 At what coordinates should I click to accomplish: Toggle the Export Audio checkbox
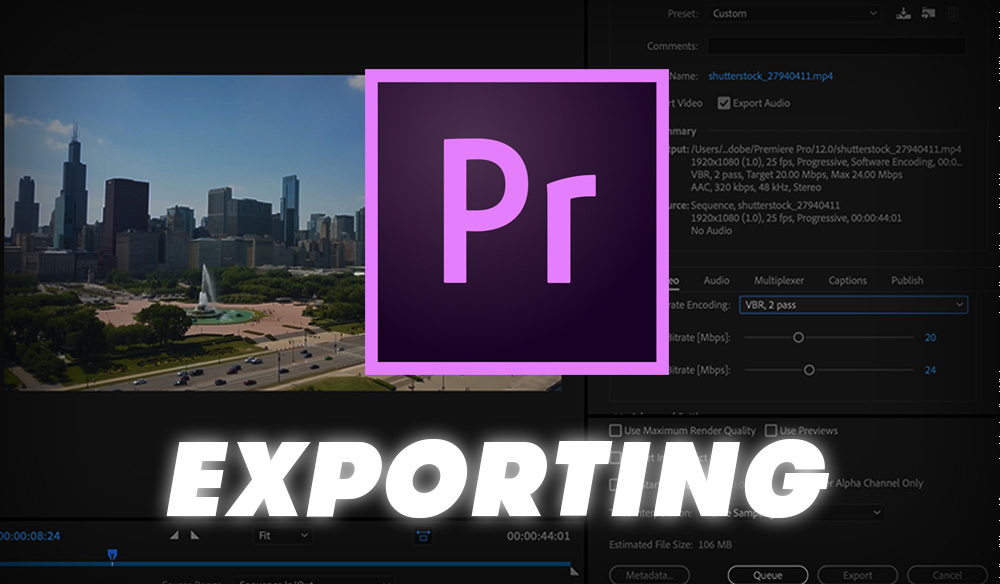(x=723, y=103)
